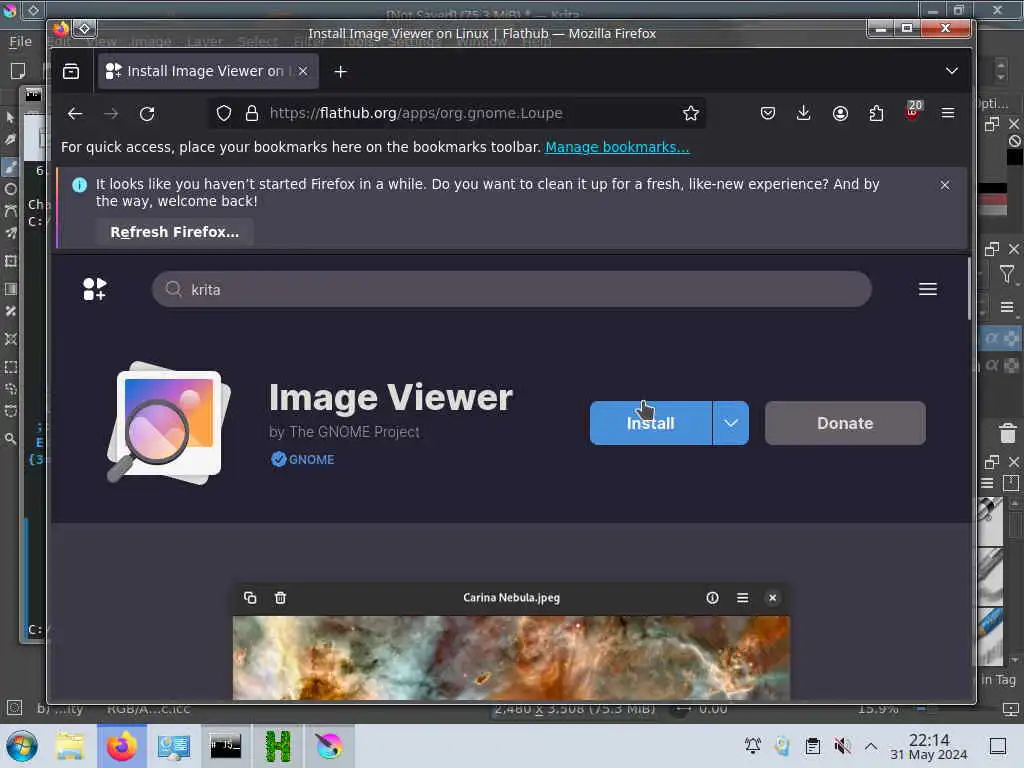Click the trash icon in Carina Nebula preview
Screen dimensions: 1024x768
tap(280, 598)
